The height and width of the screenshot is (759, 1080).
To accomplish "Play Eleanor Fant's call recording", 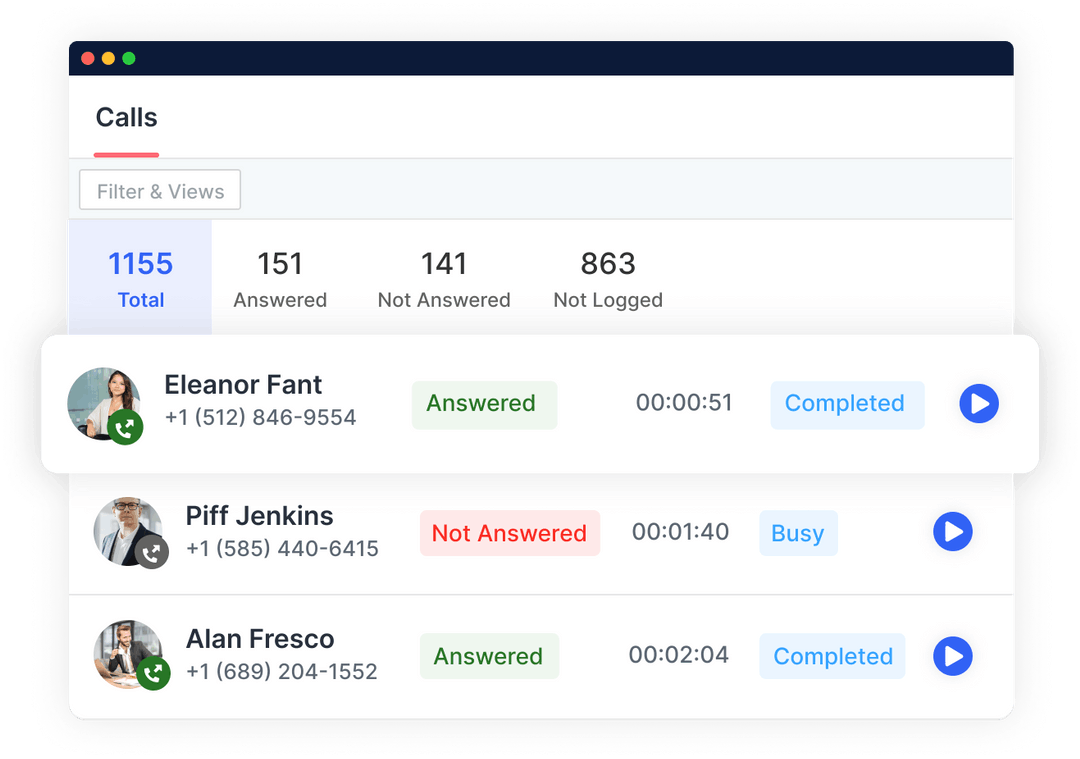I will click(x=979, y=404).
